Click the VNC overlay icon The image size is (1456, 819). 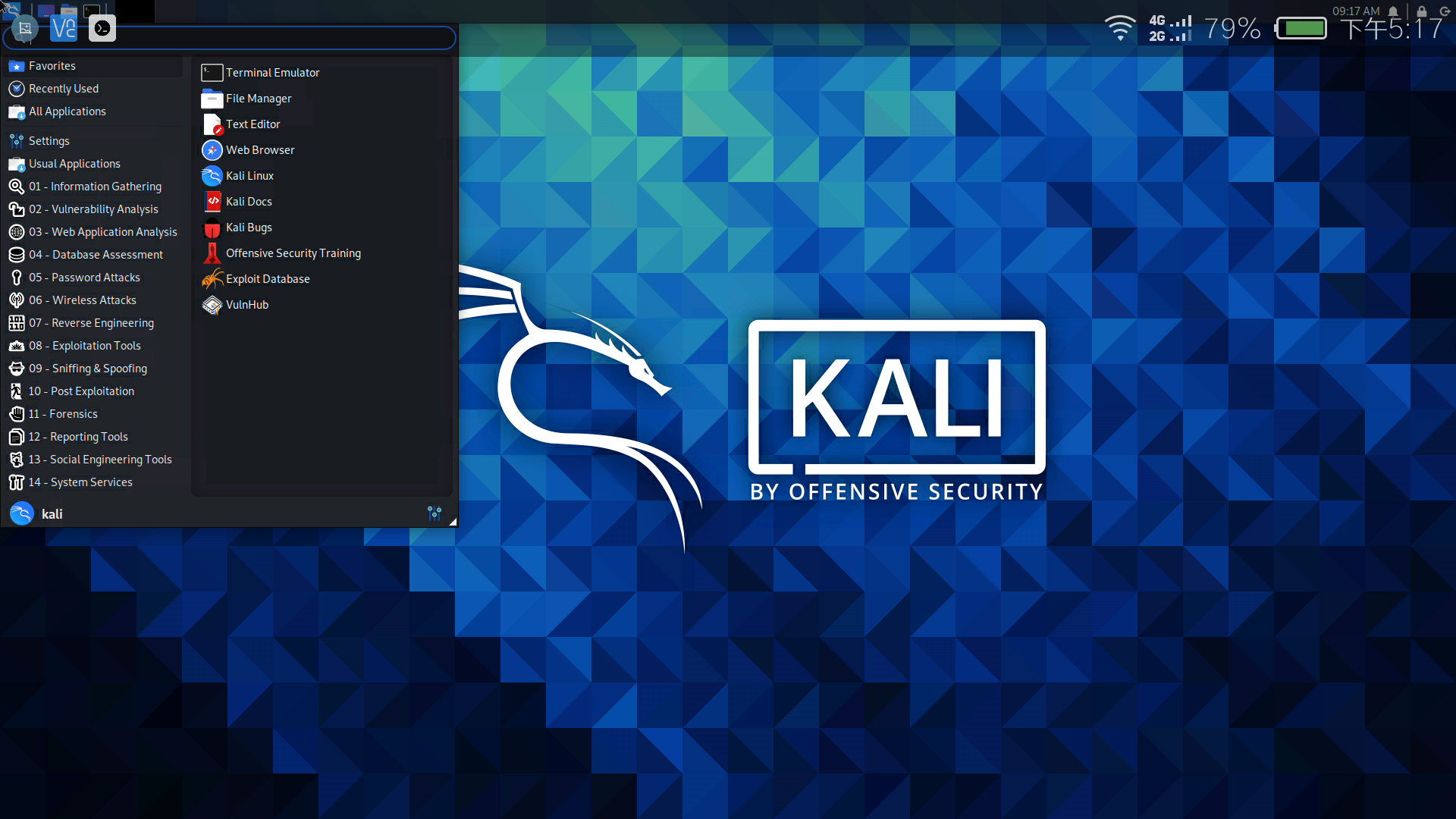point(64,29)
